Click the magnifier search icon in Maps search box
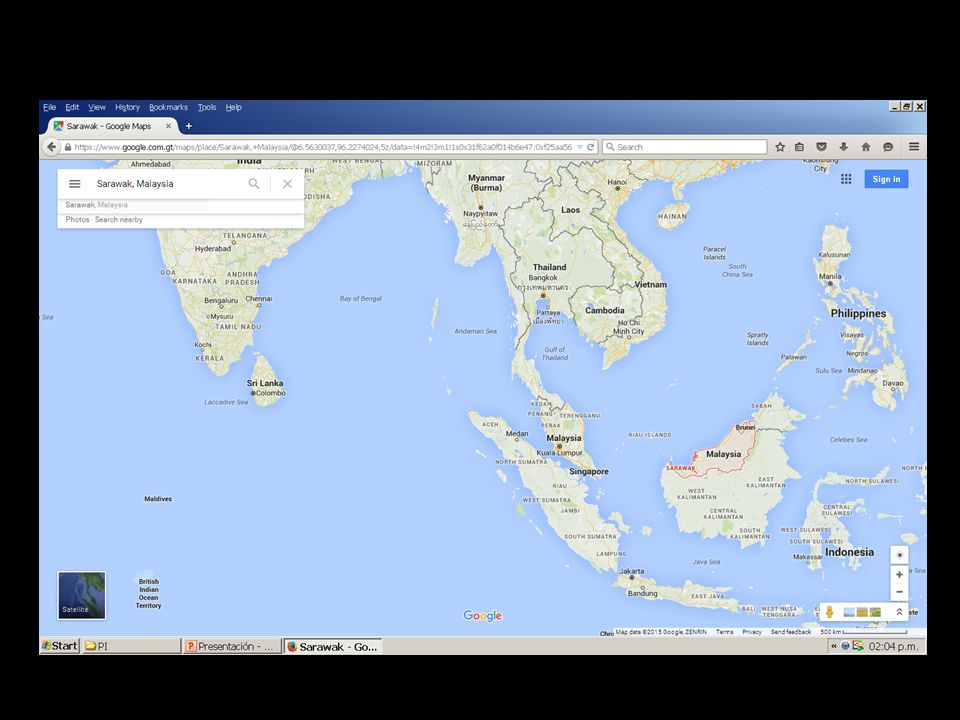This screenshot has width=960, height=720. pos(254,184)
